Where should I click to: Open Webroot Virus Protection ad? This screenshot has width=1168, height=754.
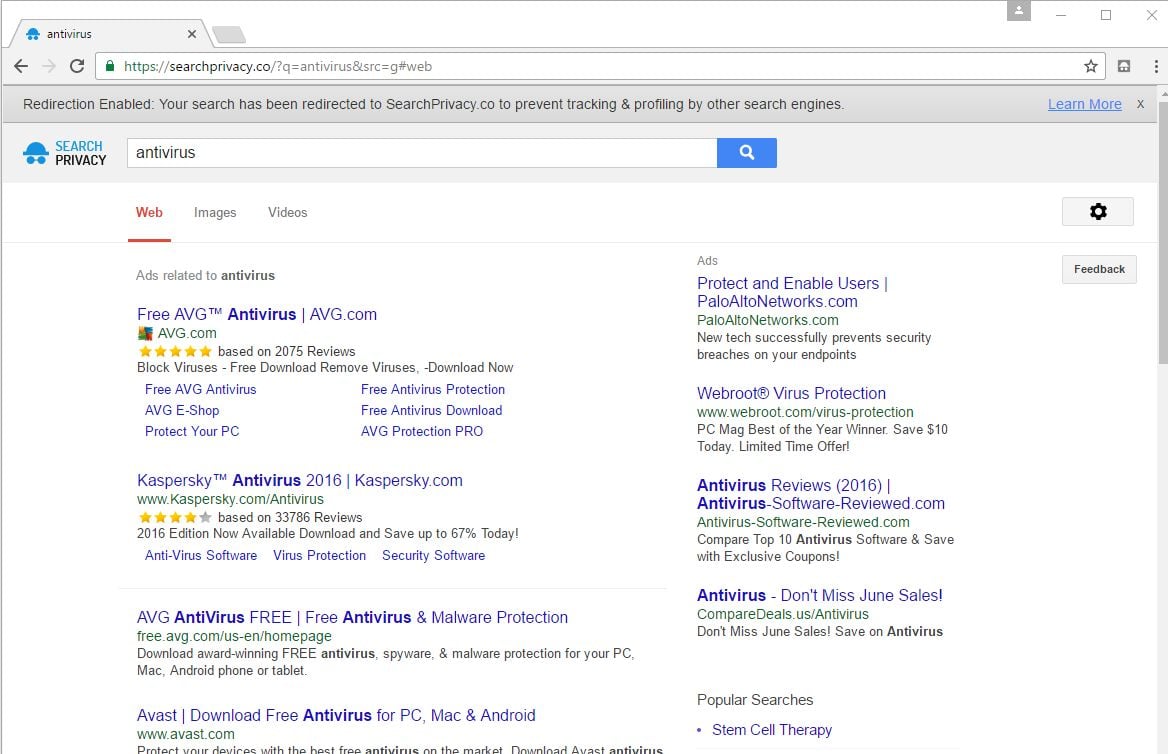(791, 393)
